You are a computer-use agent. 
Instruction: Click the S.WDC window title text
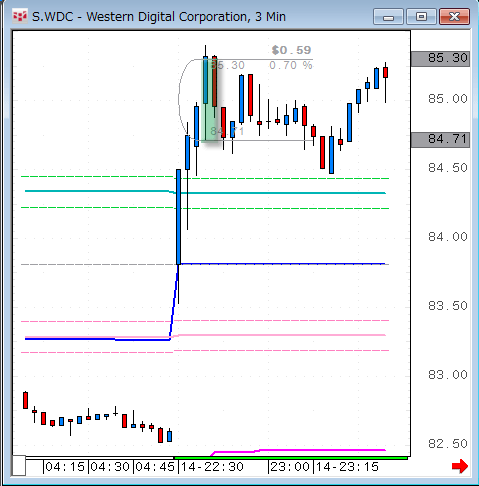pyautogui.click(x=159, y=17)
